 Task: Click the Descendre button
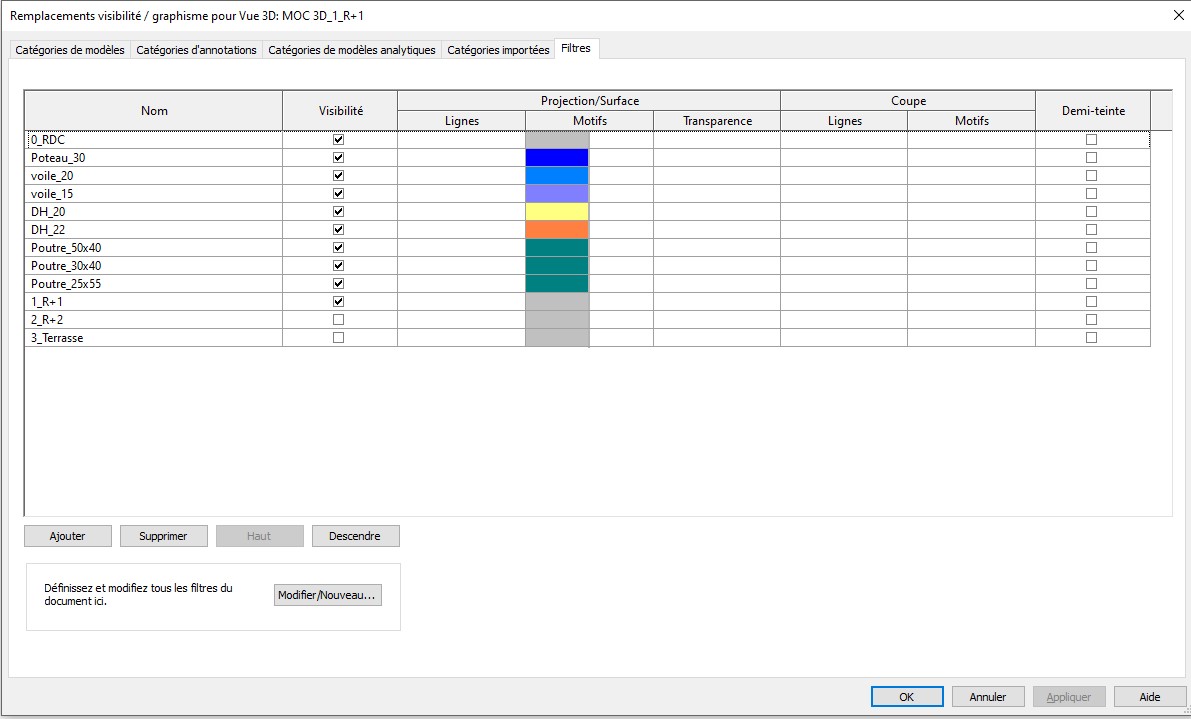coord(355,536)
